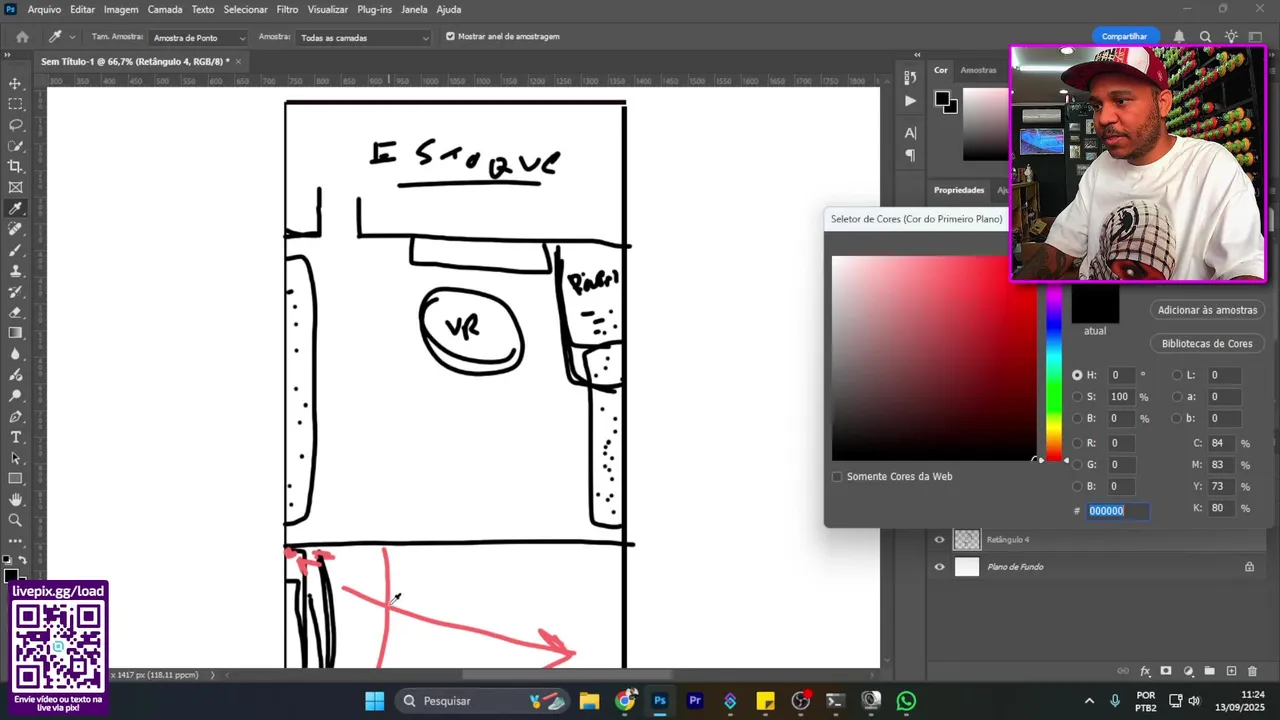
Task: Select the Brush tool
Action: (15, 250)
